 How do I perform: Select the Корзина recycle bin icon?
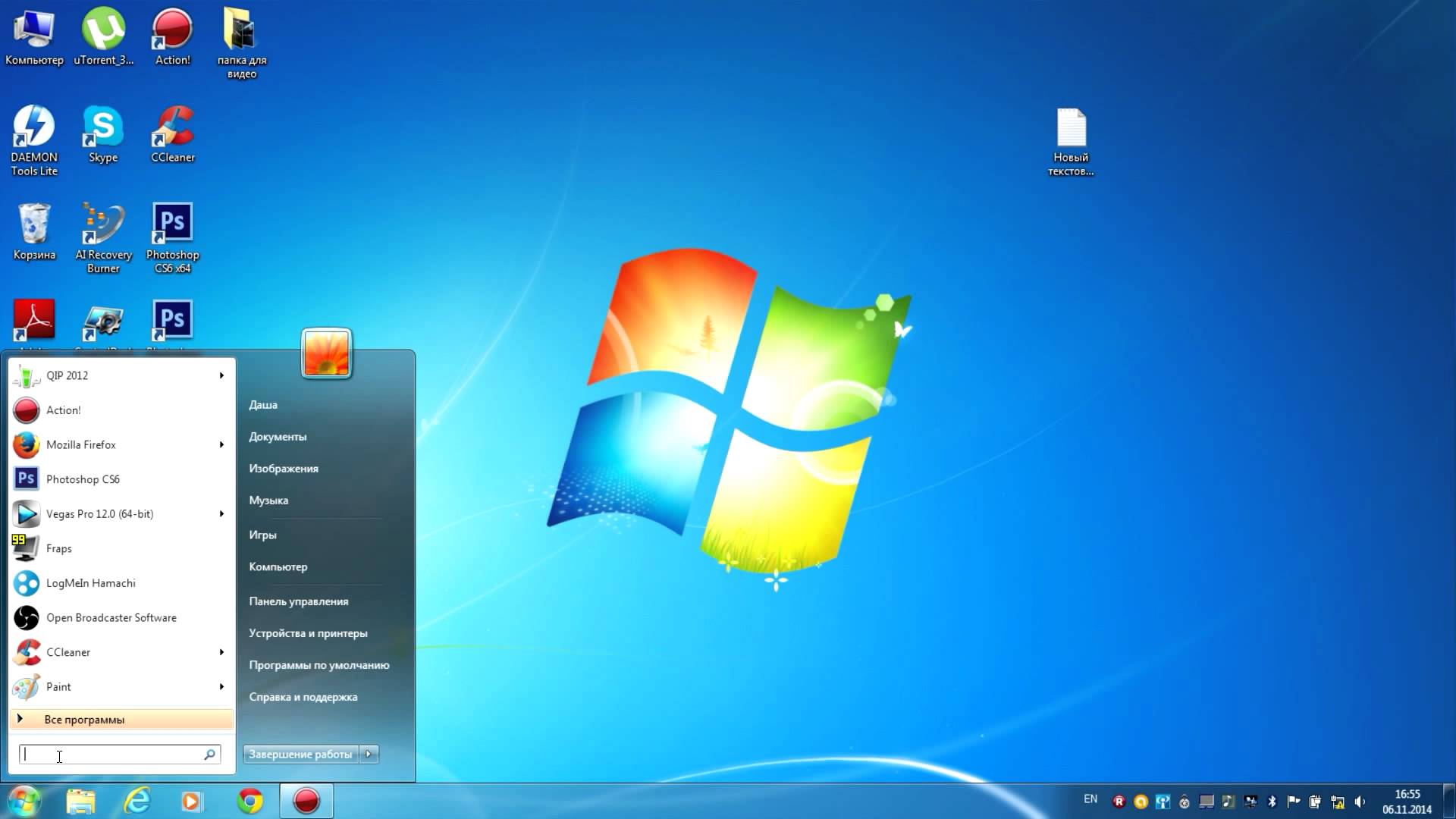tap(34, 232)
